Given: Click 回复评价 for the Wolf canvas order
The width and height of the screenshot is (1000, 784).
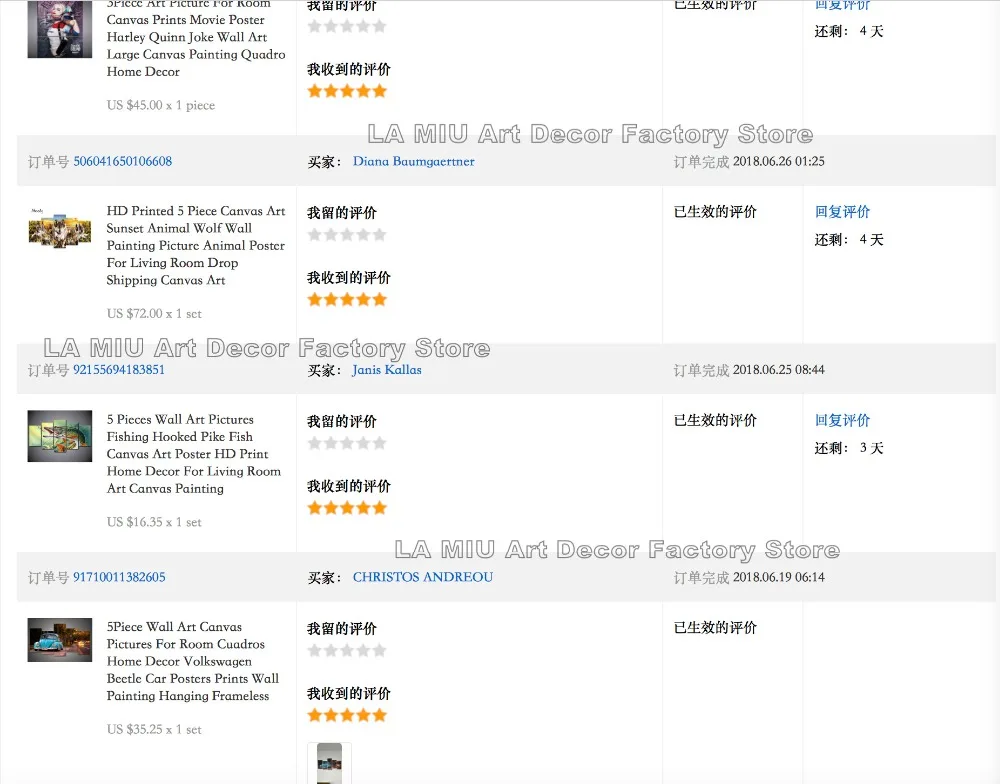Looking at the screenshot, I should click(842, 212).
